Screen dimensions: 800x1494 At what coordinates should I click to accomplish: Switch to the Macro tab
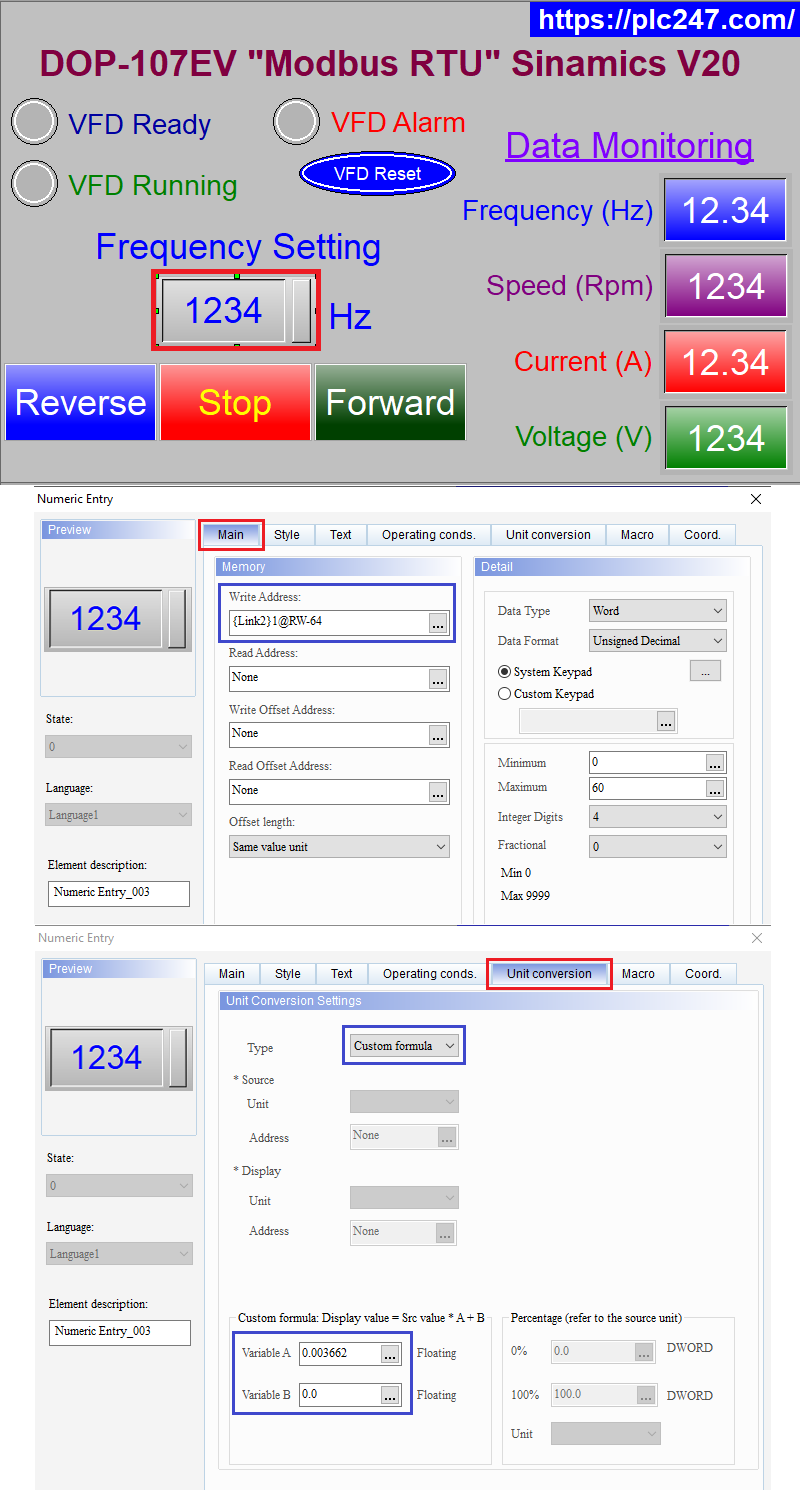pyautogui.click(x=637, y=534)
